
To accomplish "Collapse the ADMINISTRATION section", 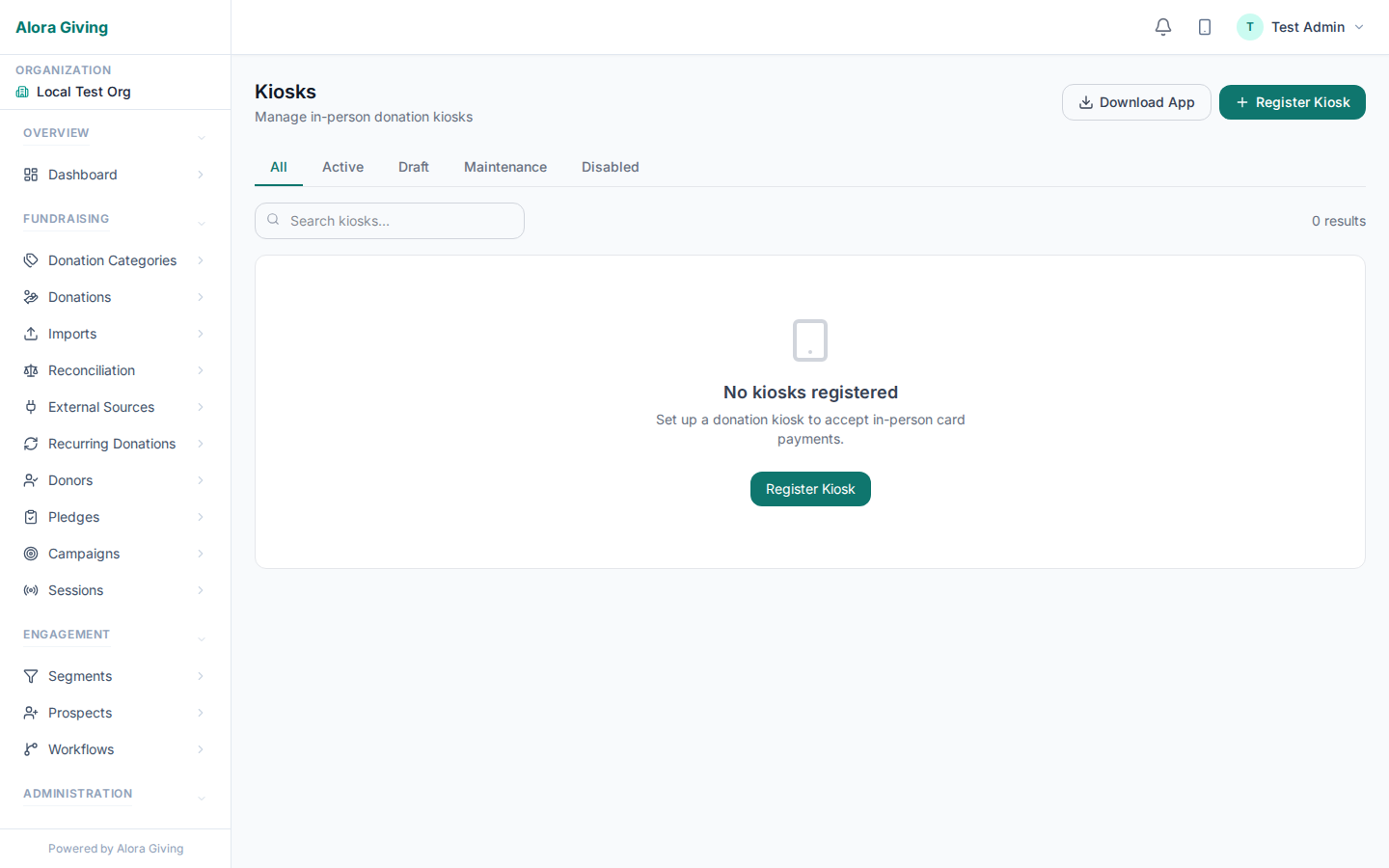I will (x=201, y=798).
